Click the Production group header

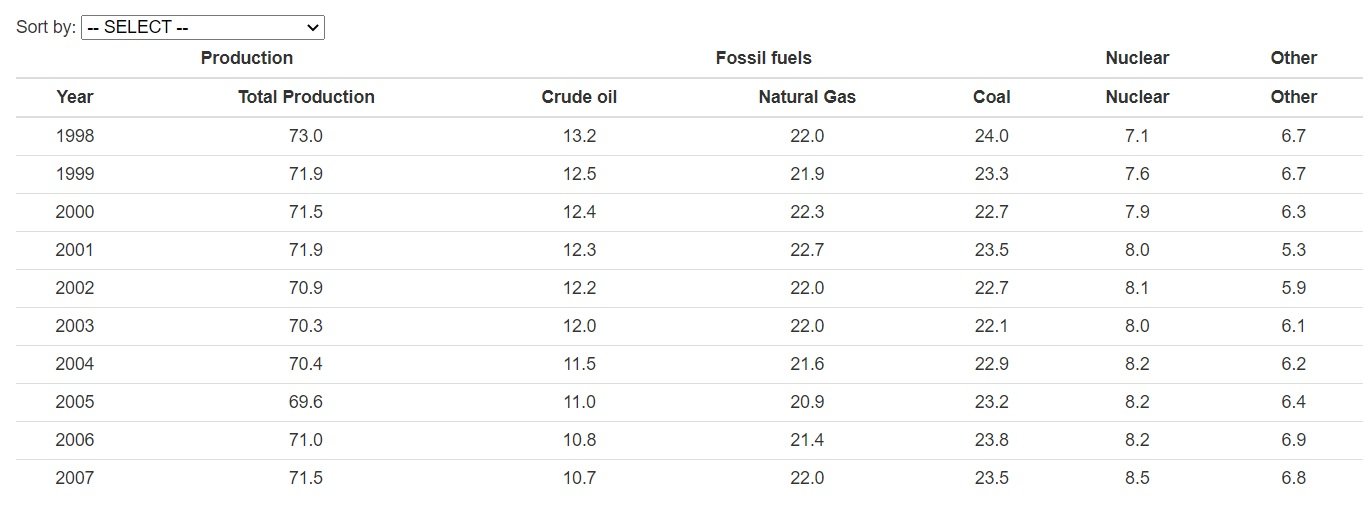coord(246,58)
